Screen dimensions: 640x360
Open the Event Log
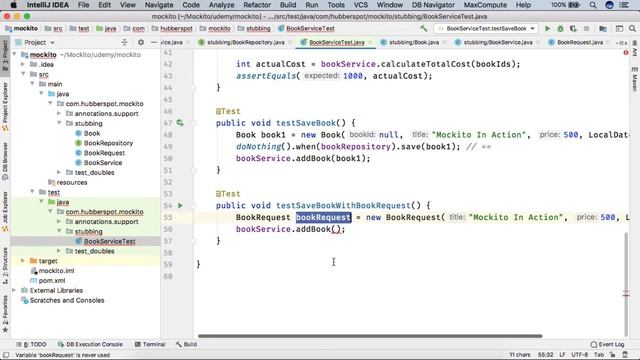(x=607, y=344)
